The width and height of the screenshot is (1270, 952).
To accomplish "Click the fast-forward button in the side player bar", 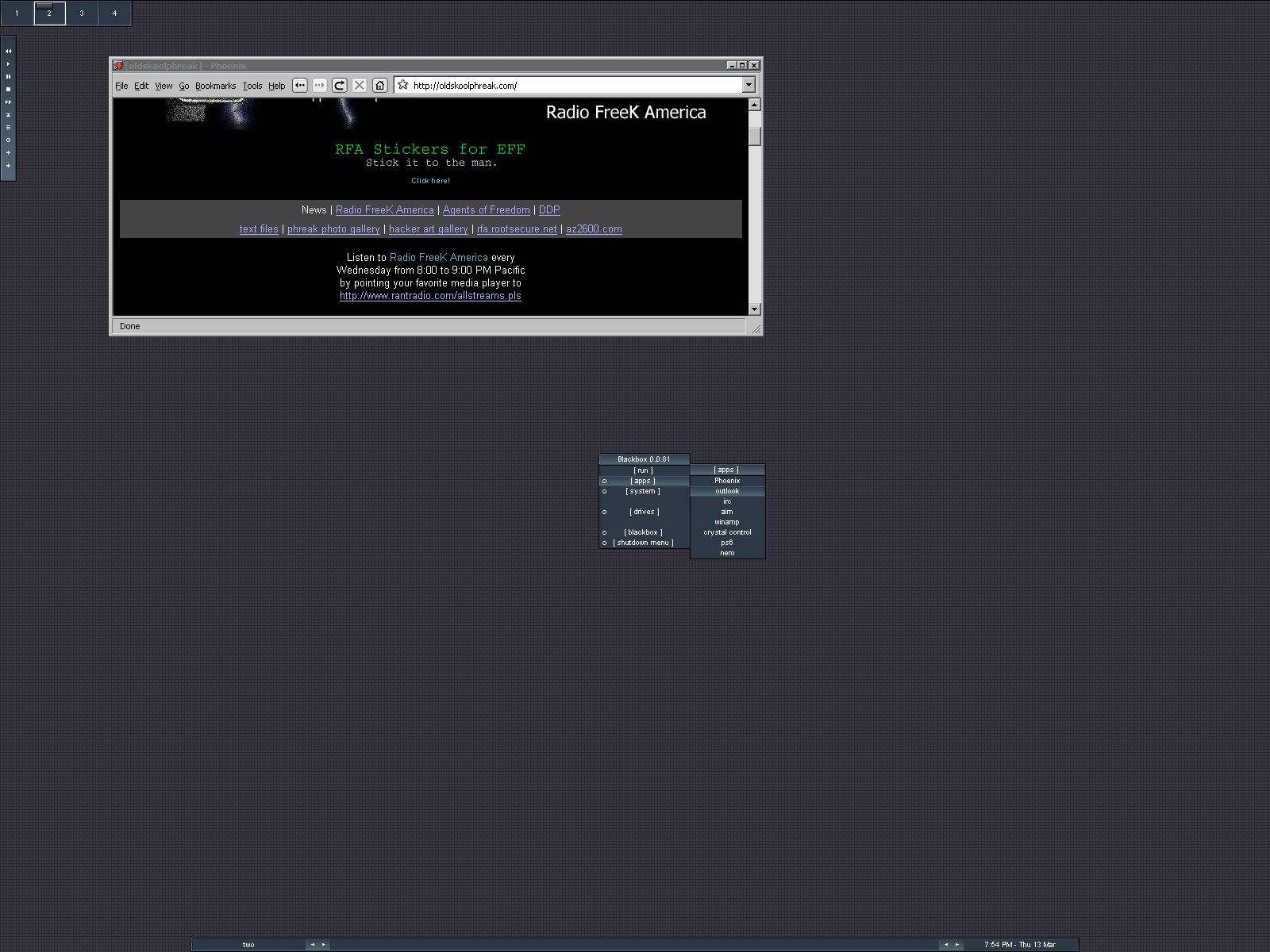I will coord(9,102).
